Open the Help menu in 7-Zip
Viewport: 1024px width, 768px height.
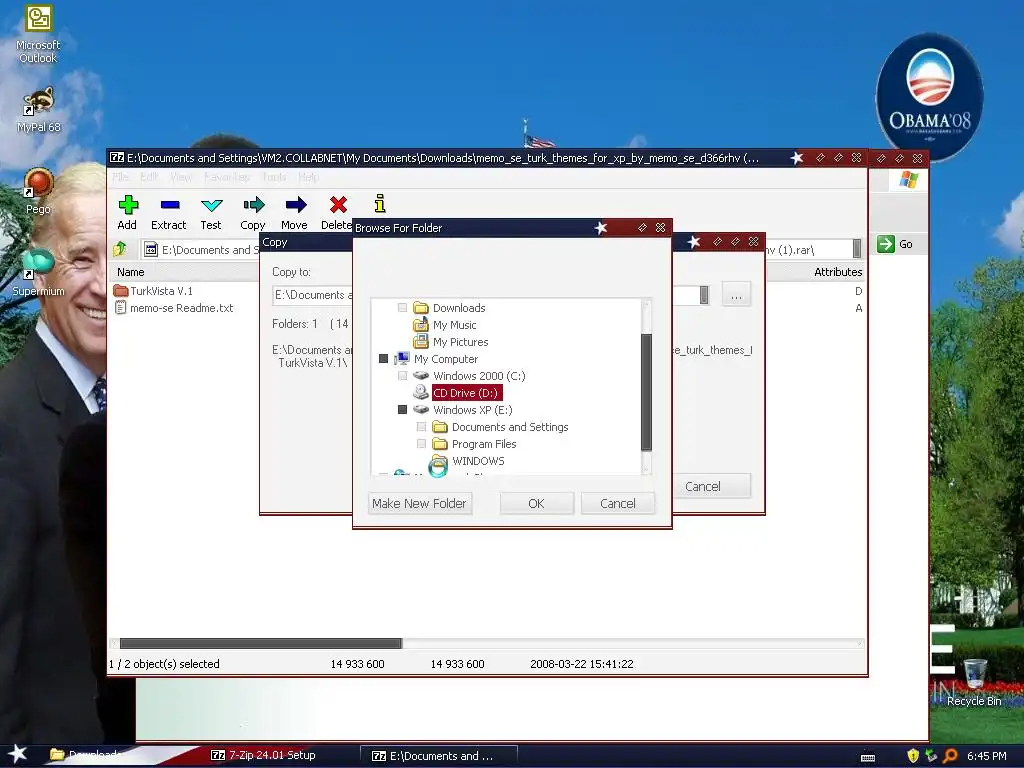[308, 177]
